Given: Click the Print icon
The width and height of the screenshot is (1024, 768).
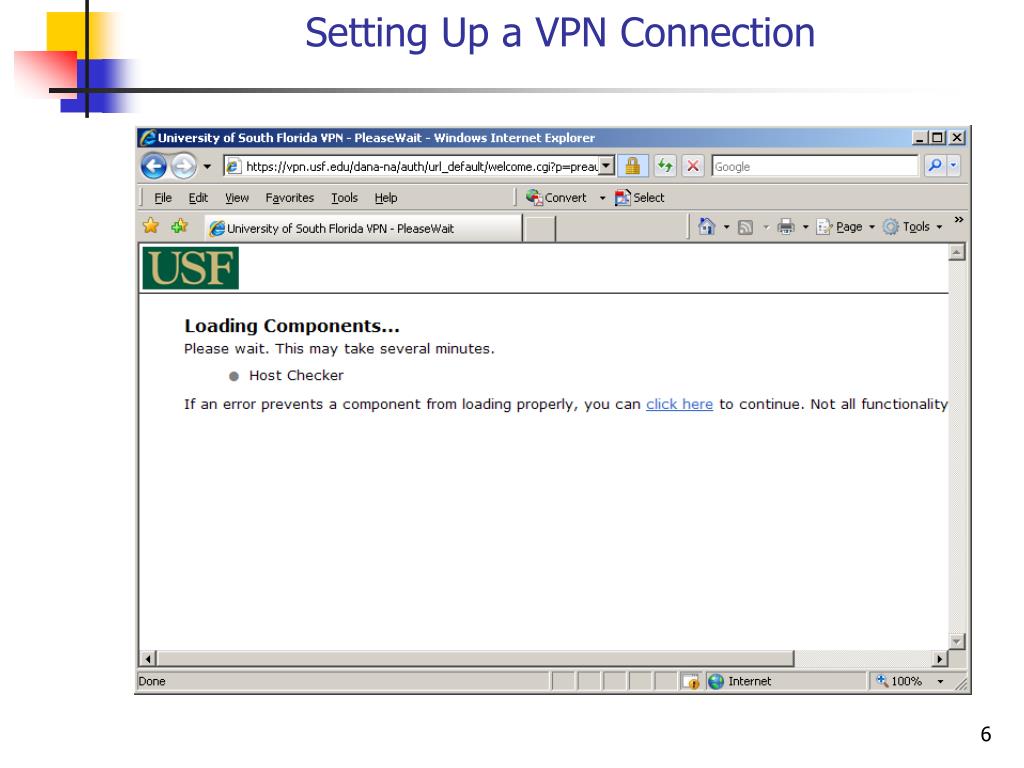Looking at the screenshot, I should pos(786,227).
